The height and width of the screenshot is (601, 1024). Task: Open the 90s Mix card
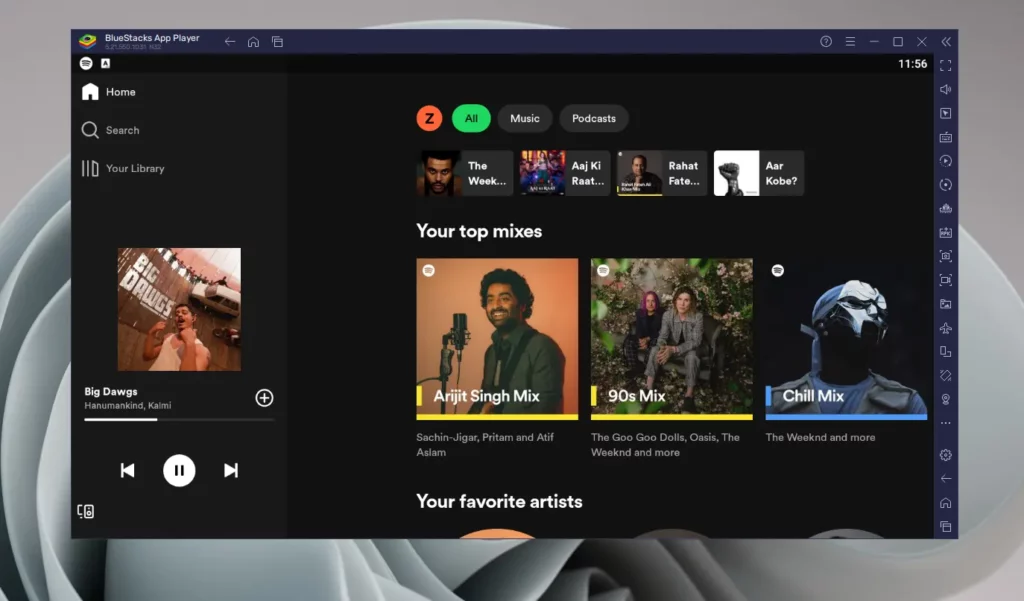tap(671, 338)
